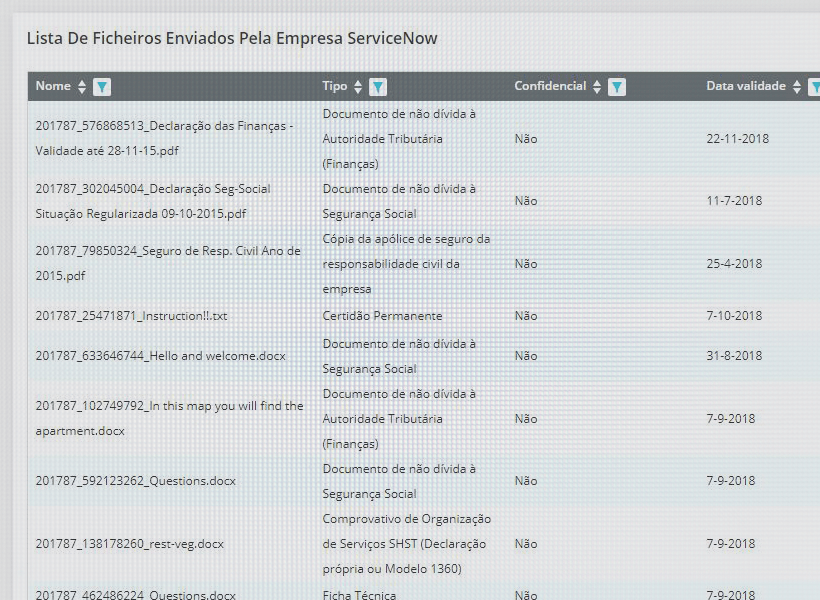The image size is (820, 600).
Task: Open the Nome column filter icon
Action: [x=102, y=87]
